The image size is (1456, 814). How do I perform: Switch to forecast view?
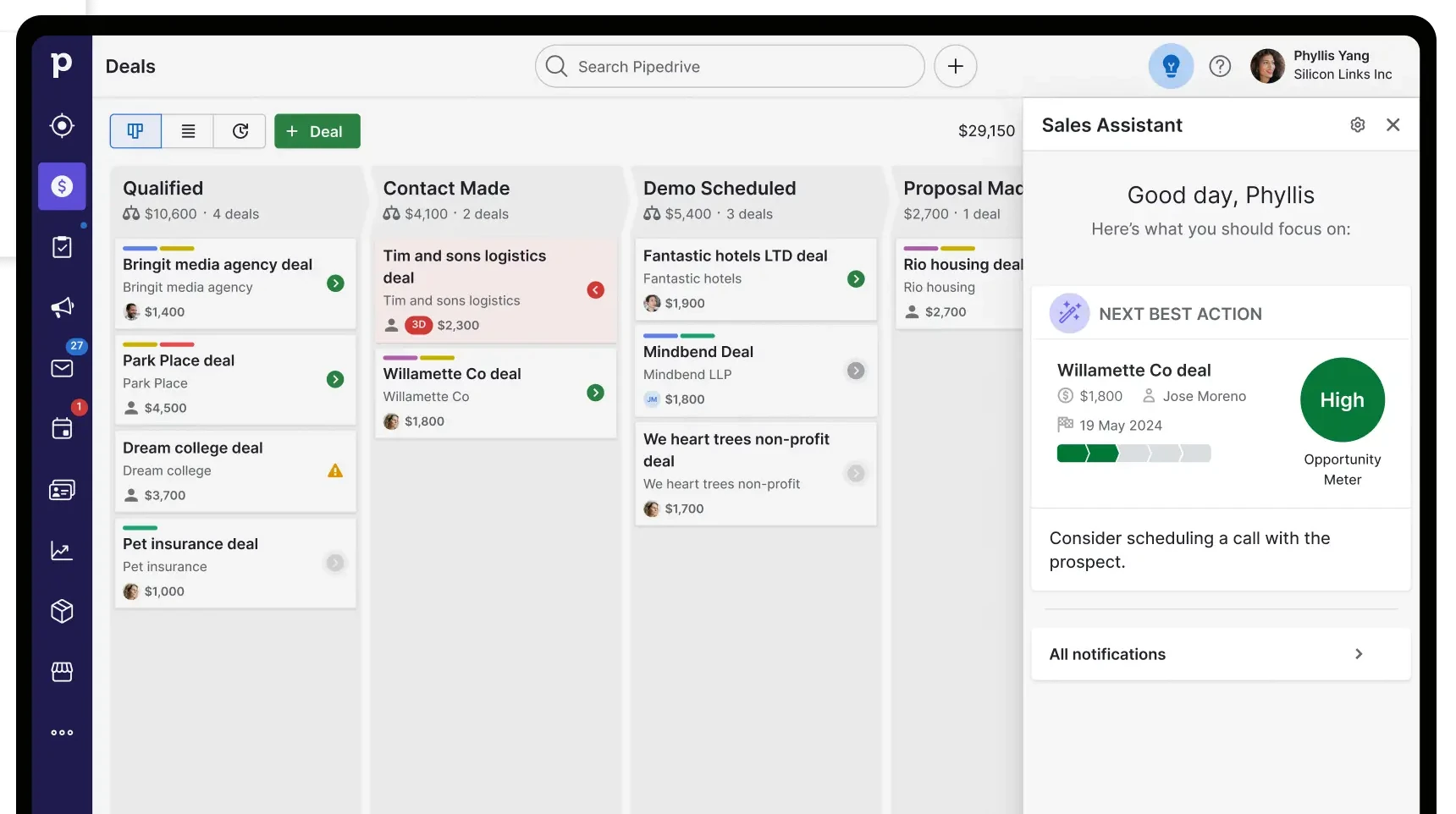[x=240, y=131]
